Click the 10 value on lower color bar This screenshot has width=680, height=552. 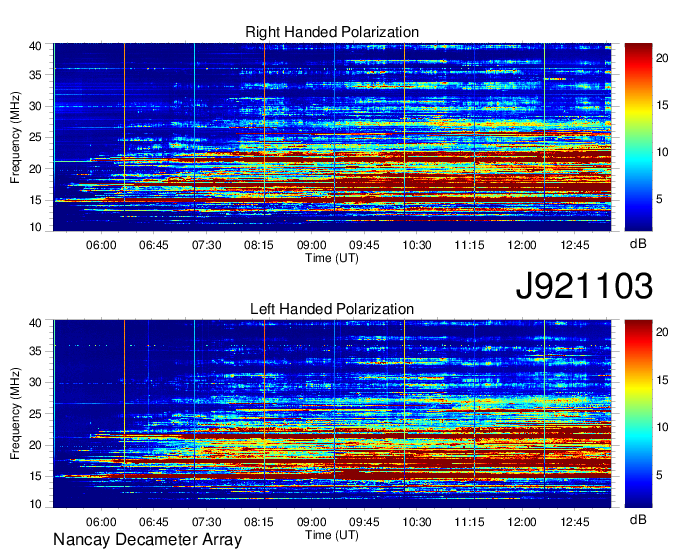click(662, 428)
